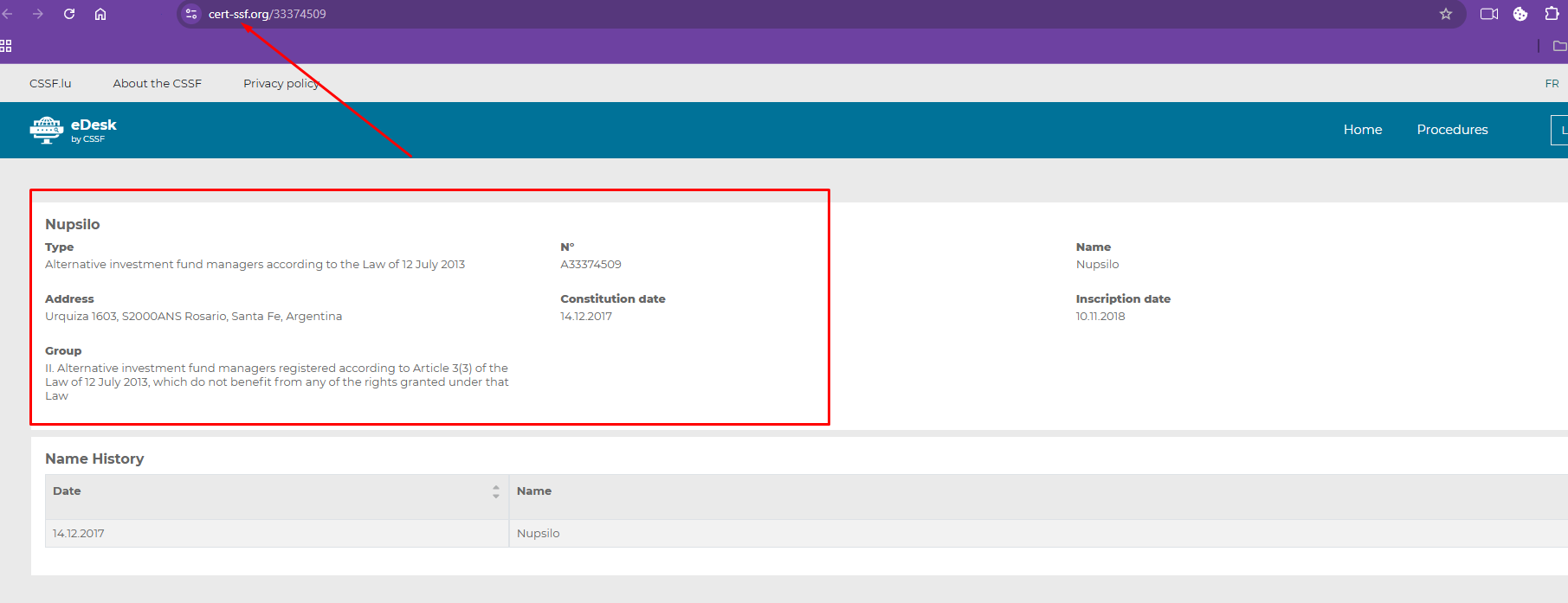Go back with the browser back arrow
1568x603 pixels.
[7, 14]
